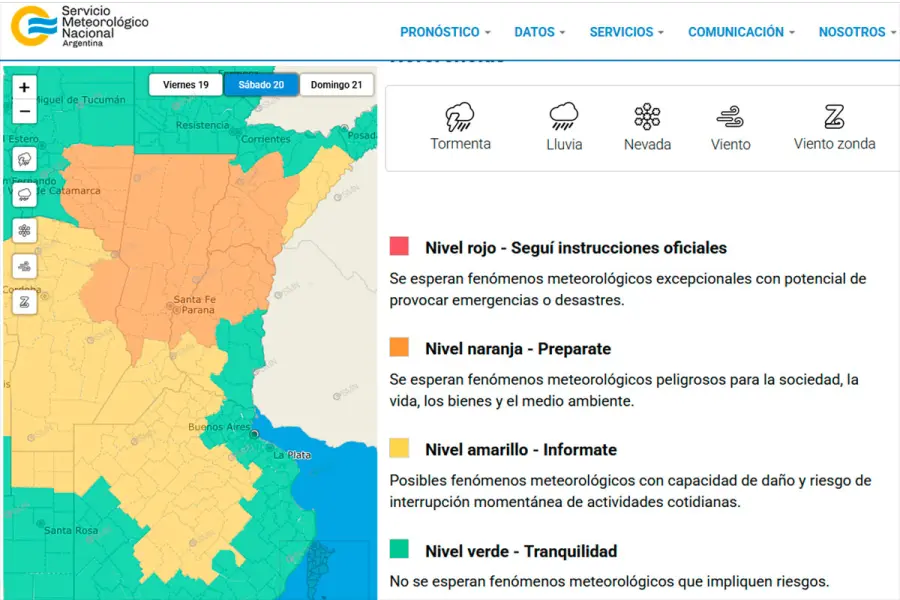This screenshot has height=600, width=900.
Task: Open the DATOS dropdown menu
Action: point(540,32)
